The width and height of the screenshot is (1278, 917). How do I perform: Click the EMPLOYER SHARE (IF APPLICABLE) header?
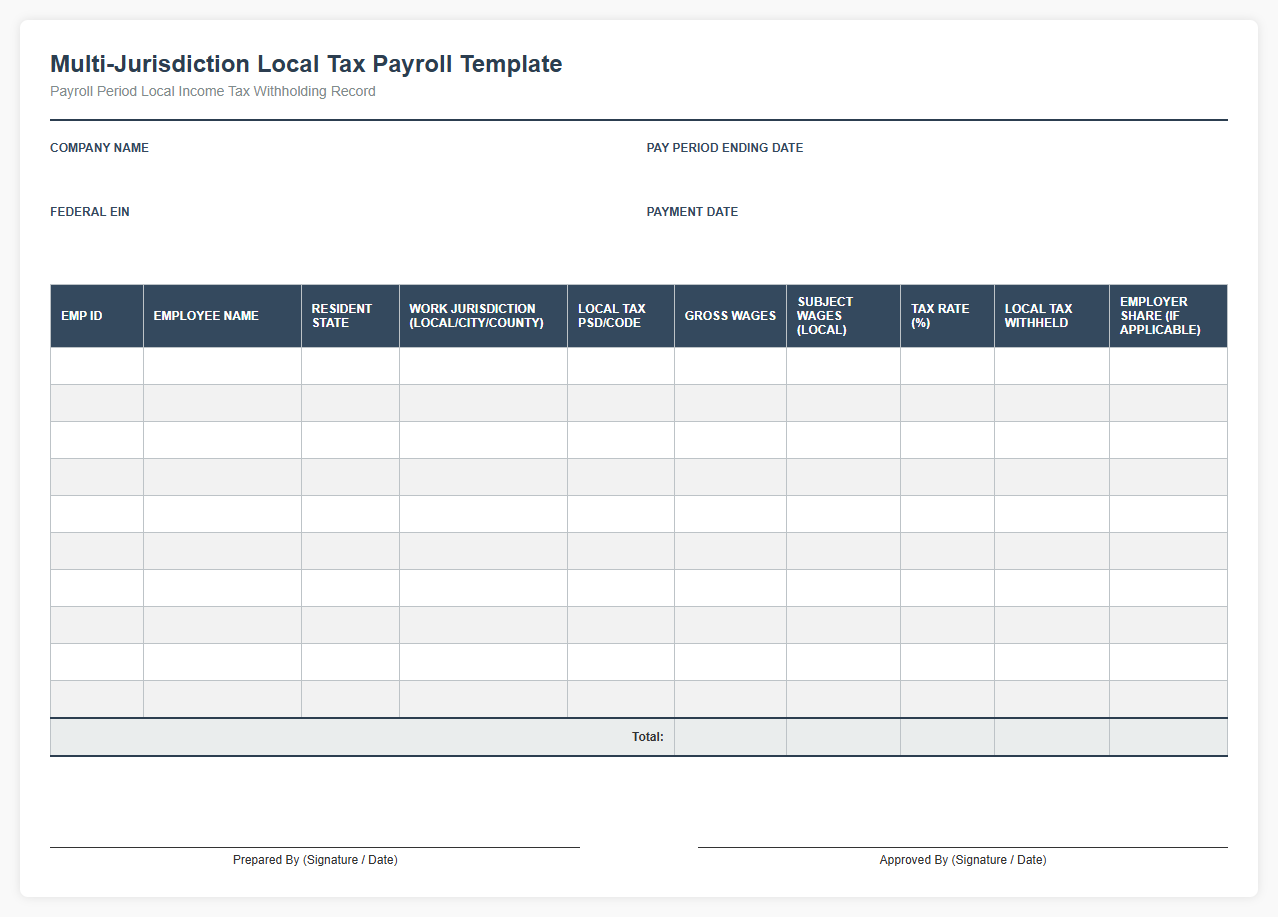1168,316
